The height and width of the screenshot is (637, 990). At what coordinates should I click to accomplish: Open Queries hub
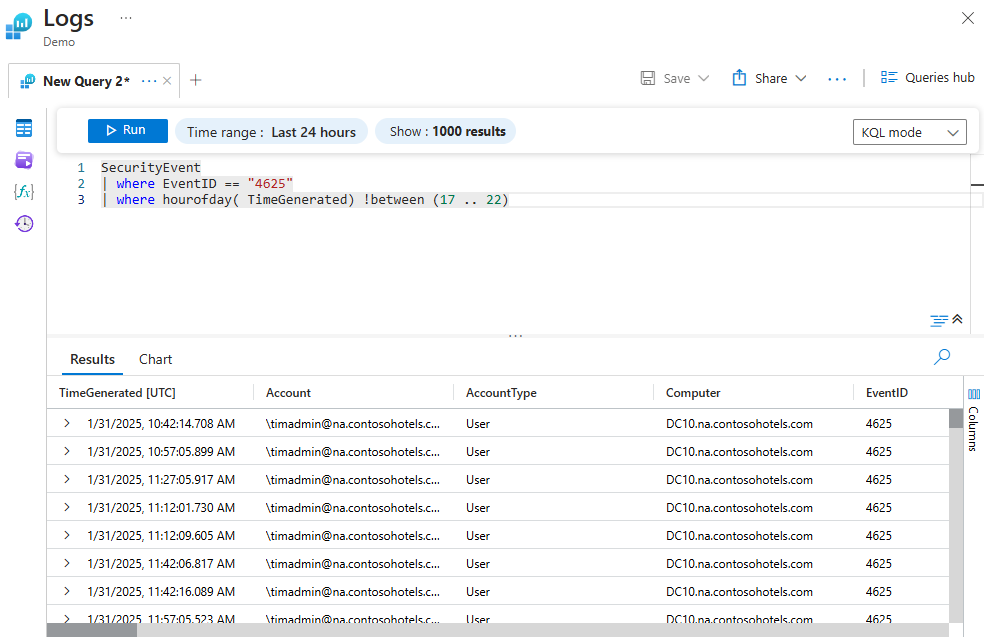click(x=928, y=78)
